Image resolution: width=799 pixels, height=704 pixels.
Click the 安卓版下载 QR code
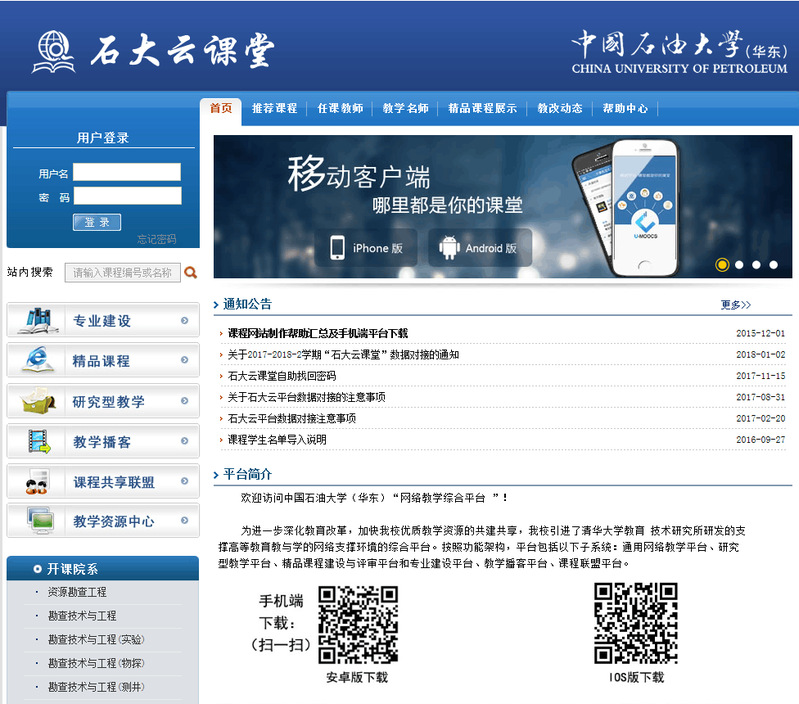coord(358,625)
